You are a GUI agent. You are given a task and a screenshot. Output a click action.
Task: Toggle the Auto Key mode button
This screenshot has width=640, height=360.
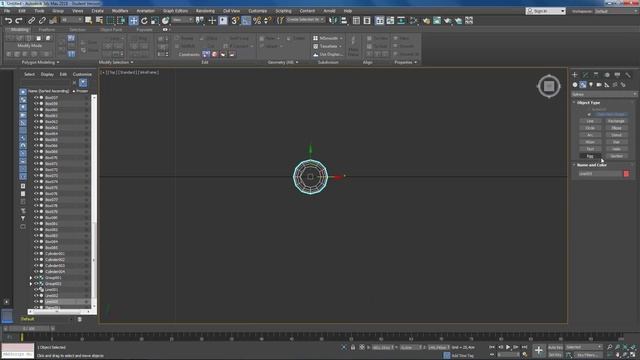pos(555,347)
